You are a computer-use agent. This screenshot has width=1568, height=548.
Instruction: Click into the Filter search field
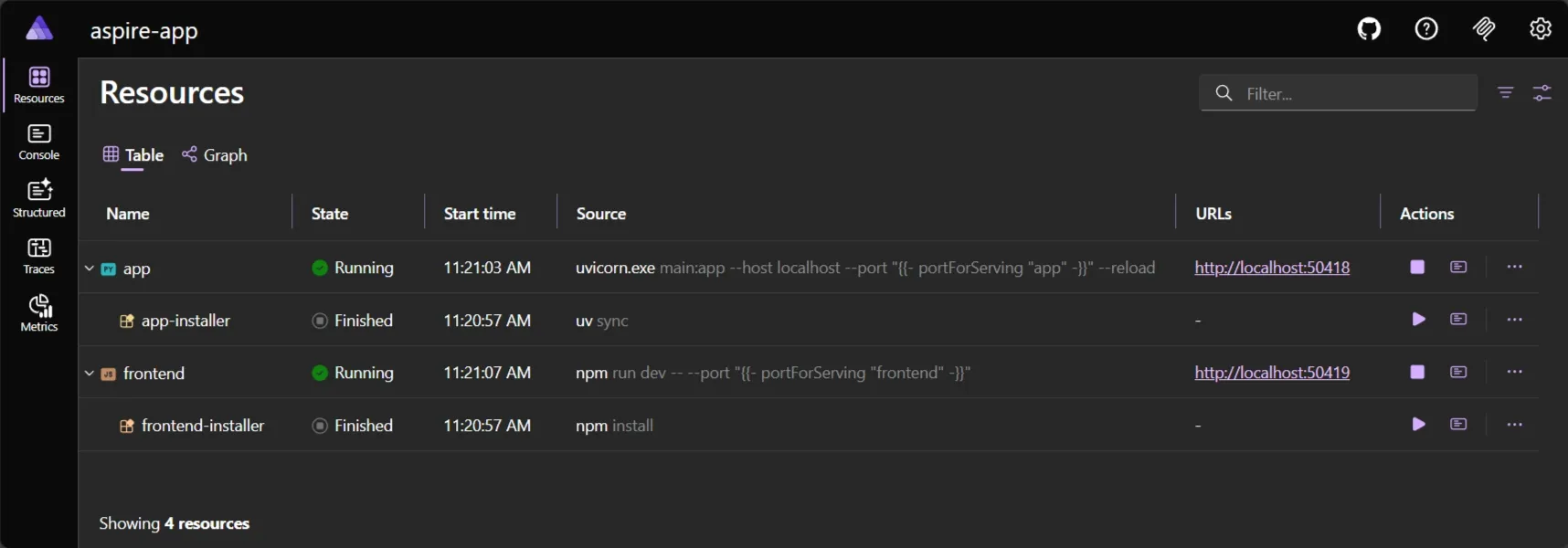(1338, 93)
